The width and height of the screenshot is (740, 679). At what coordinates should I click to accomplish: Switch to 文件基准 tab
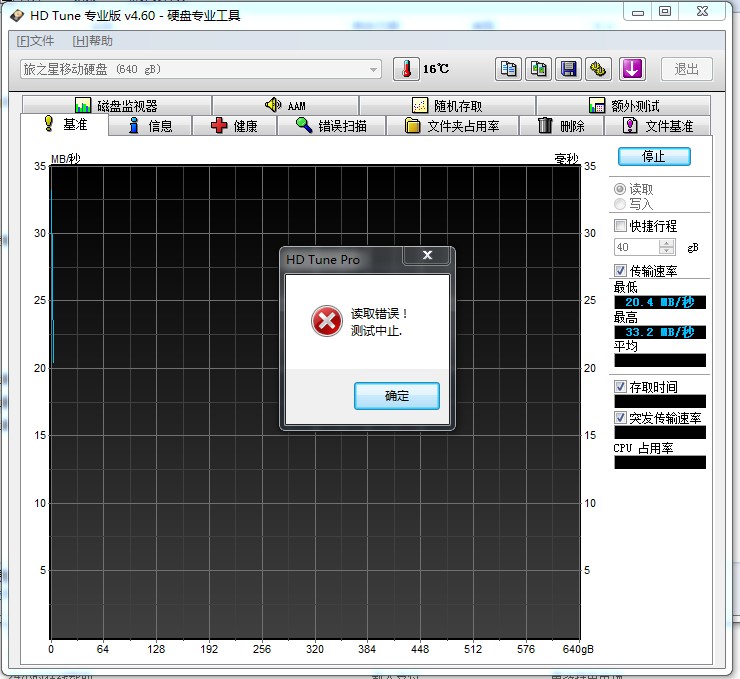(658, 126)
